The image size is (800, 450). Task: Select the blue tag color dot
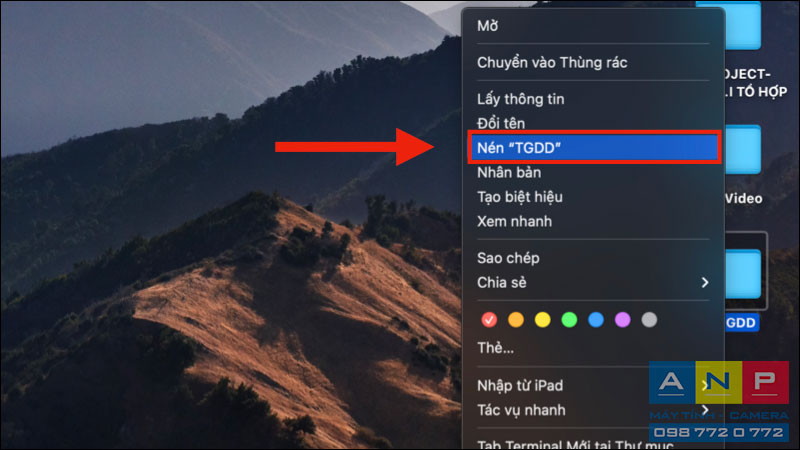tap(596, 320)
